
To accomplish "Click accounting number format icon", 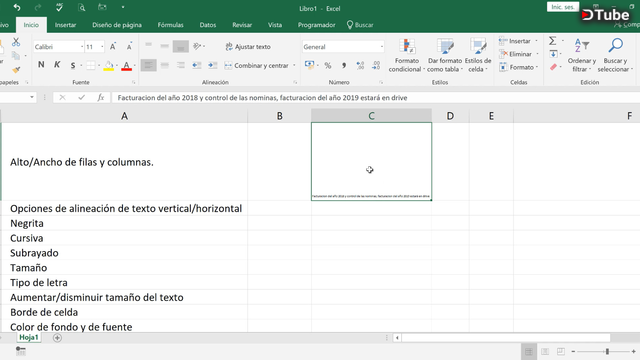I will [309, 65].
